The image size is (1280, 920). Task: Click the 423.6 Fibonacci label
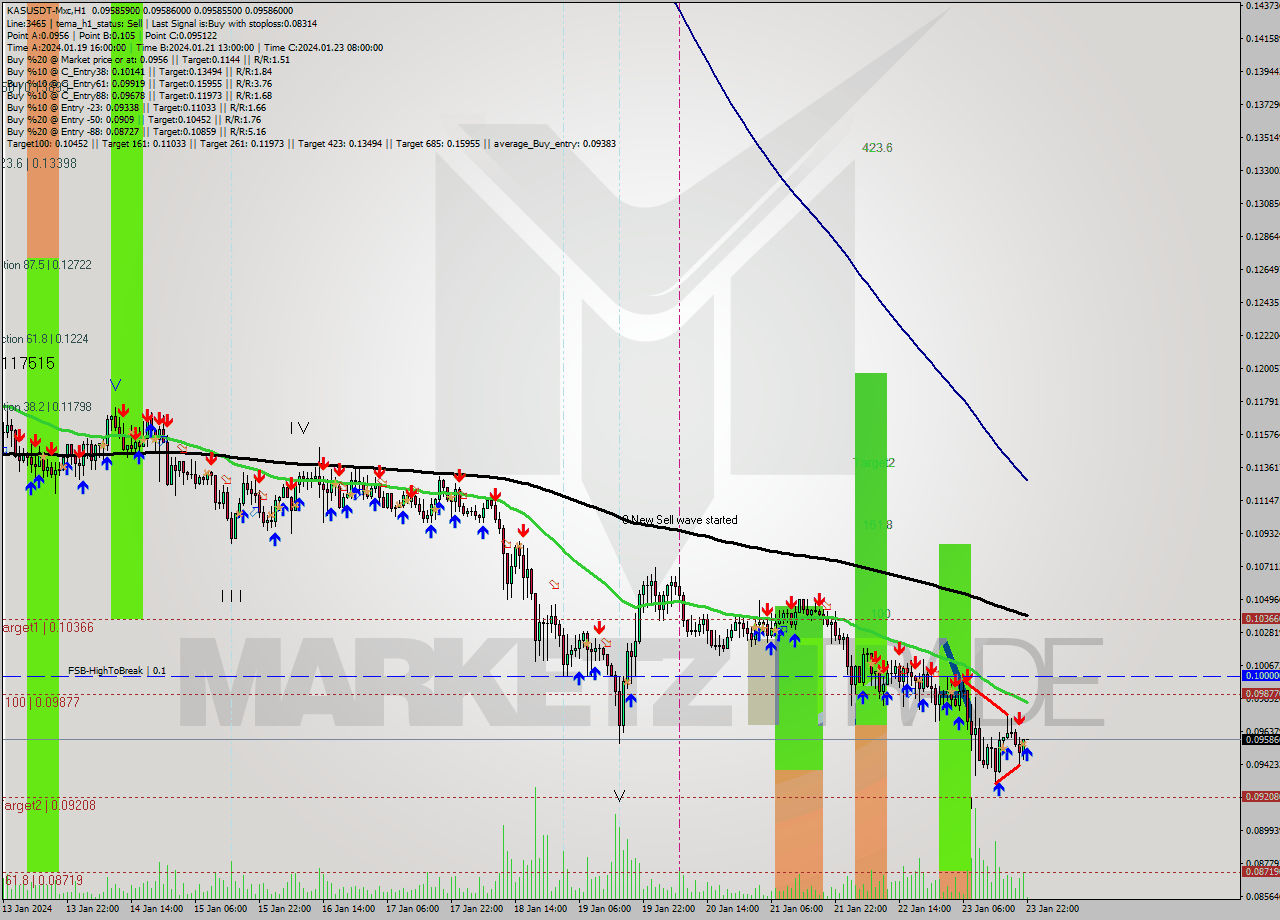coord(877,148)
